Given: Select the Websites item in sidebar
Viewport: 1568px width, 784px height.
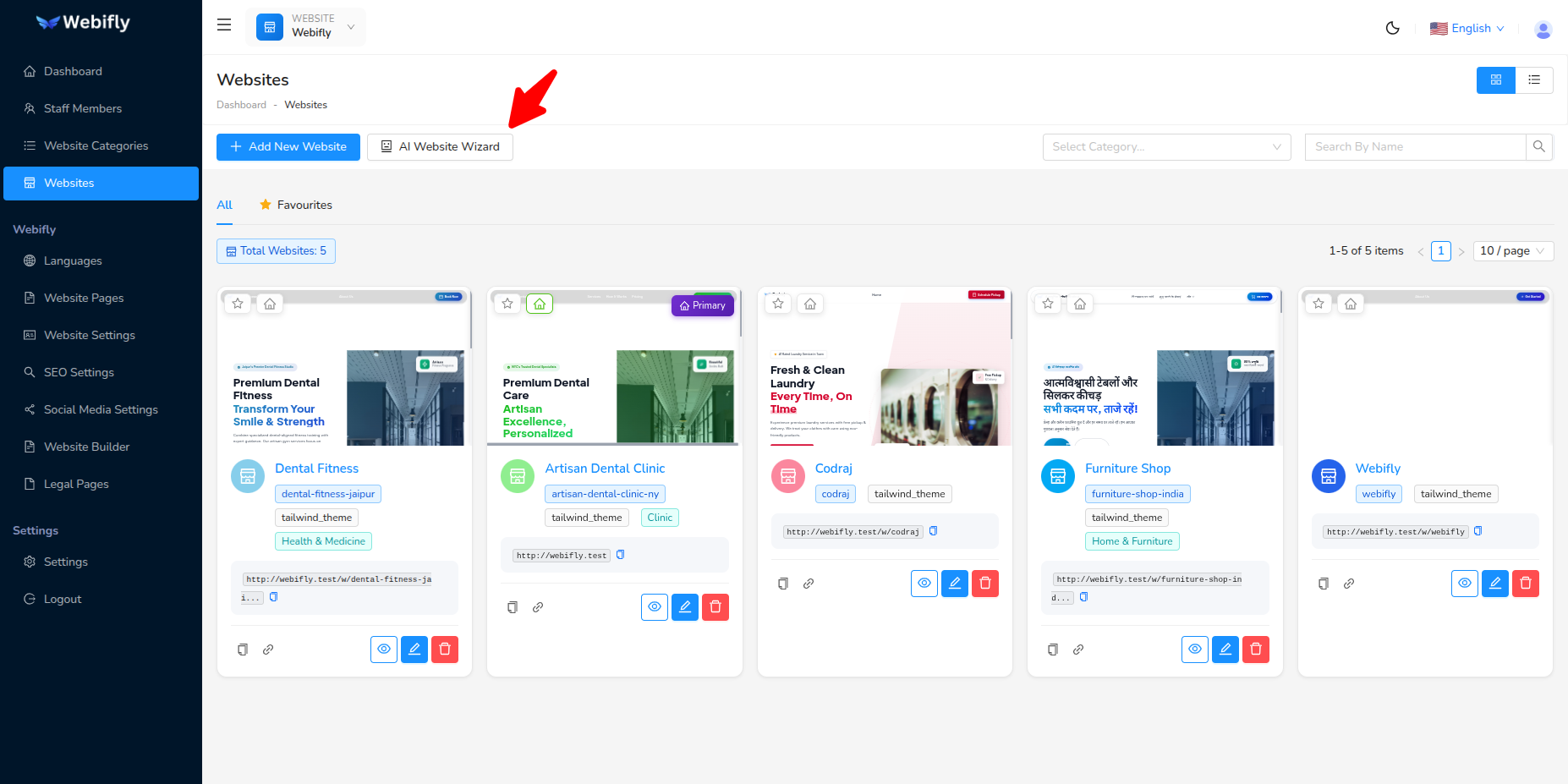Looking at the screenshot, I should 69,183.
